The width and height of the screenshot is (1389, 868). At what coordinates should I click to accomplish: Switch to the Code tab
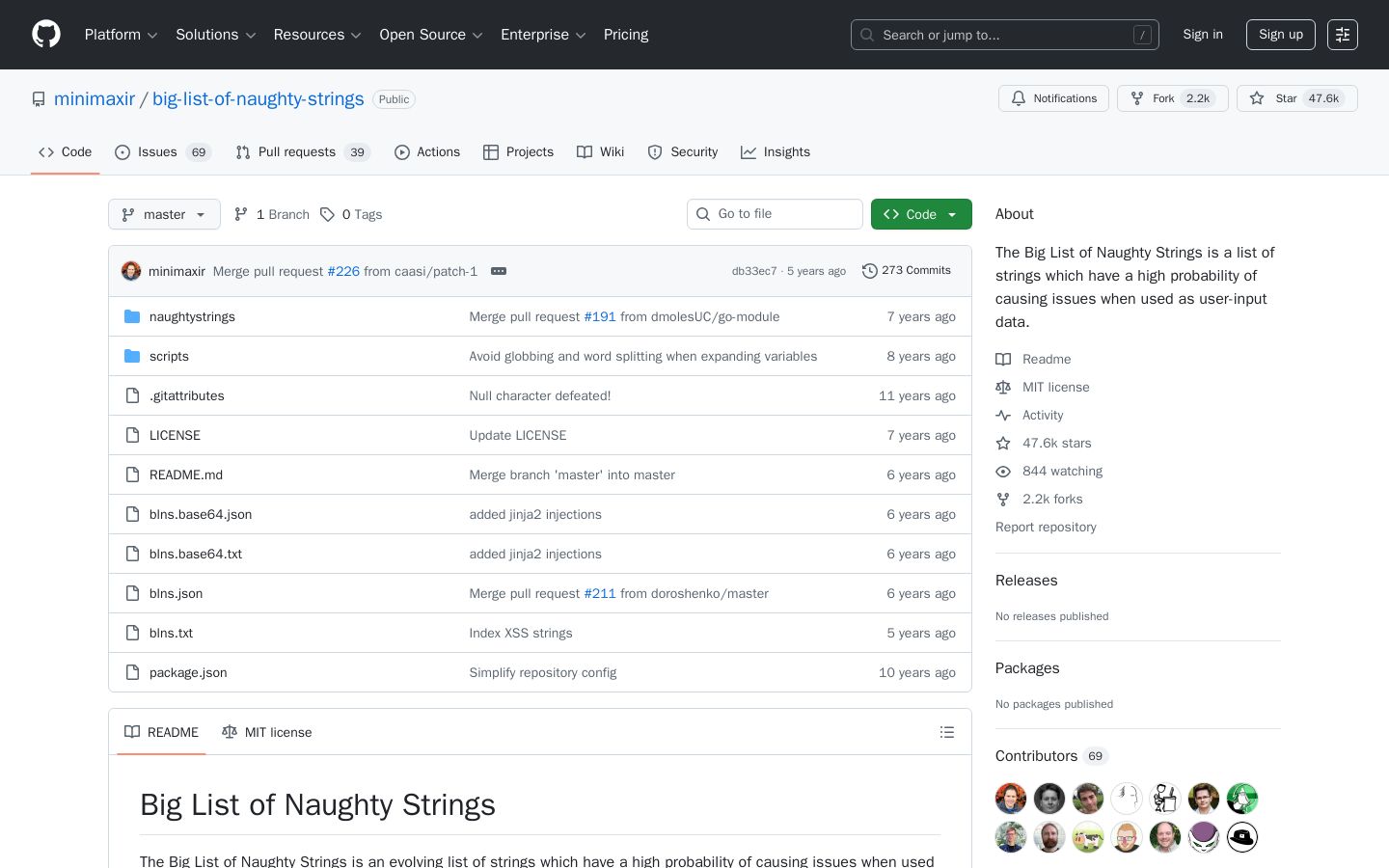click(65, 152)
